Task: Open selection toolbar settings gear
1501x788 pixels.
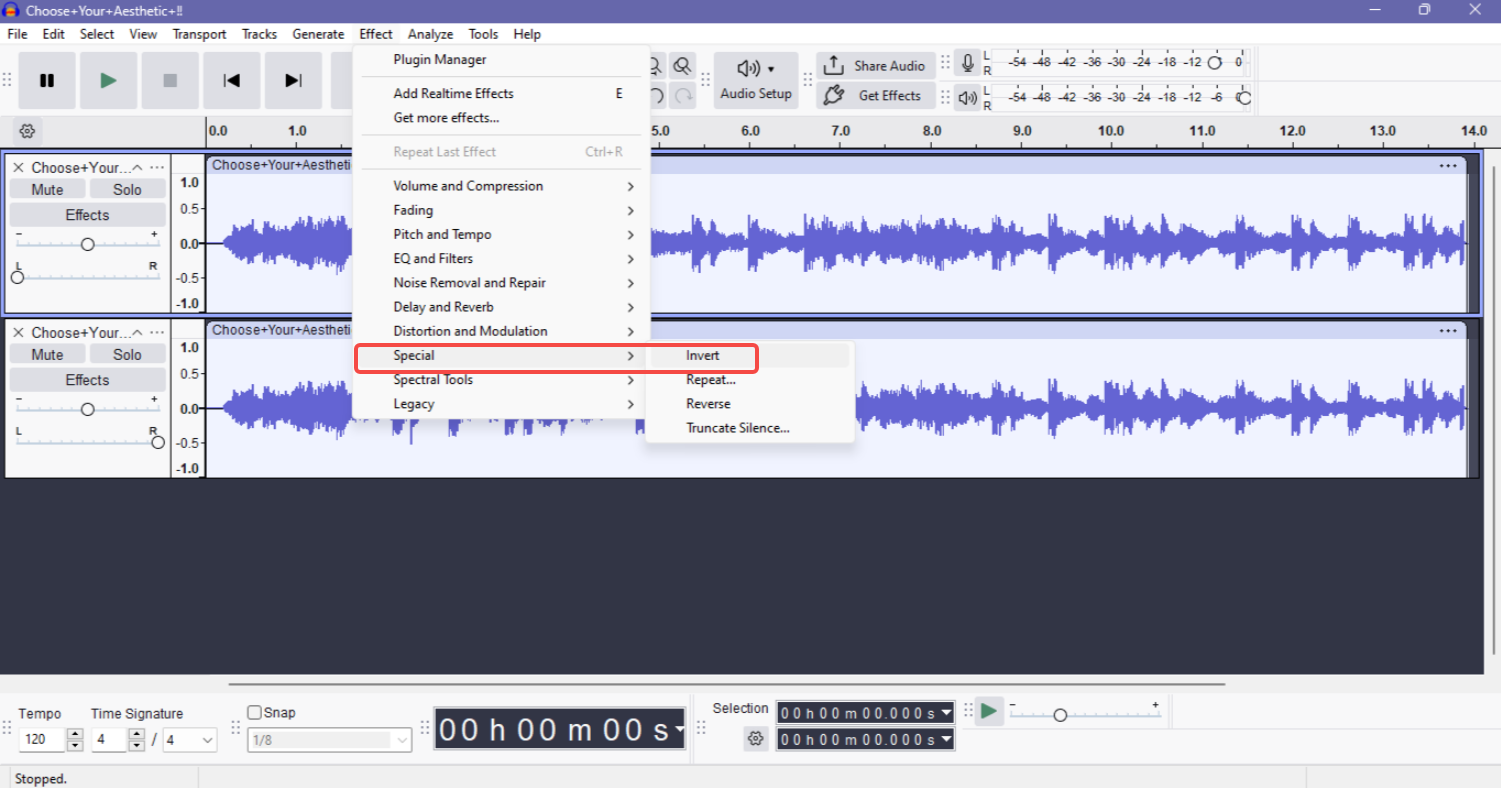Action: coord(755,739)
